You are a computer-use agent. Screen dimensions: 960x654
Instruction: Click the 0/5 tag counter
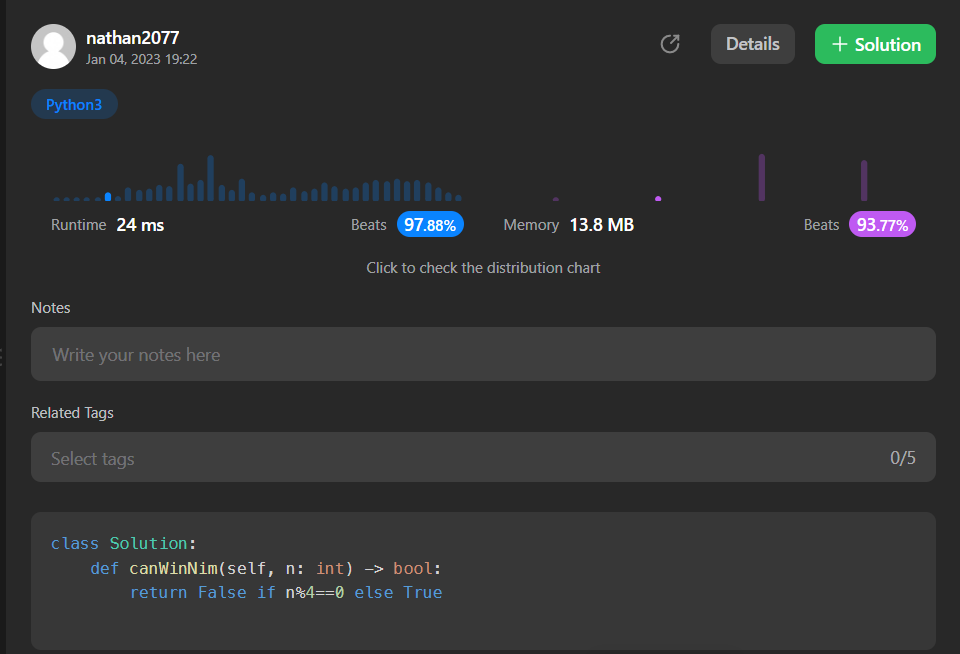point(902,458)
